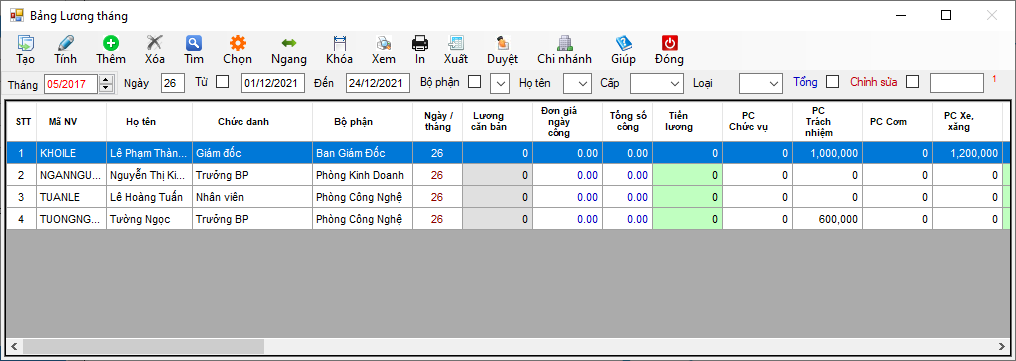
Task: Click the orange Chọn gear icon
Action: (238, 43)
